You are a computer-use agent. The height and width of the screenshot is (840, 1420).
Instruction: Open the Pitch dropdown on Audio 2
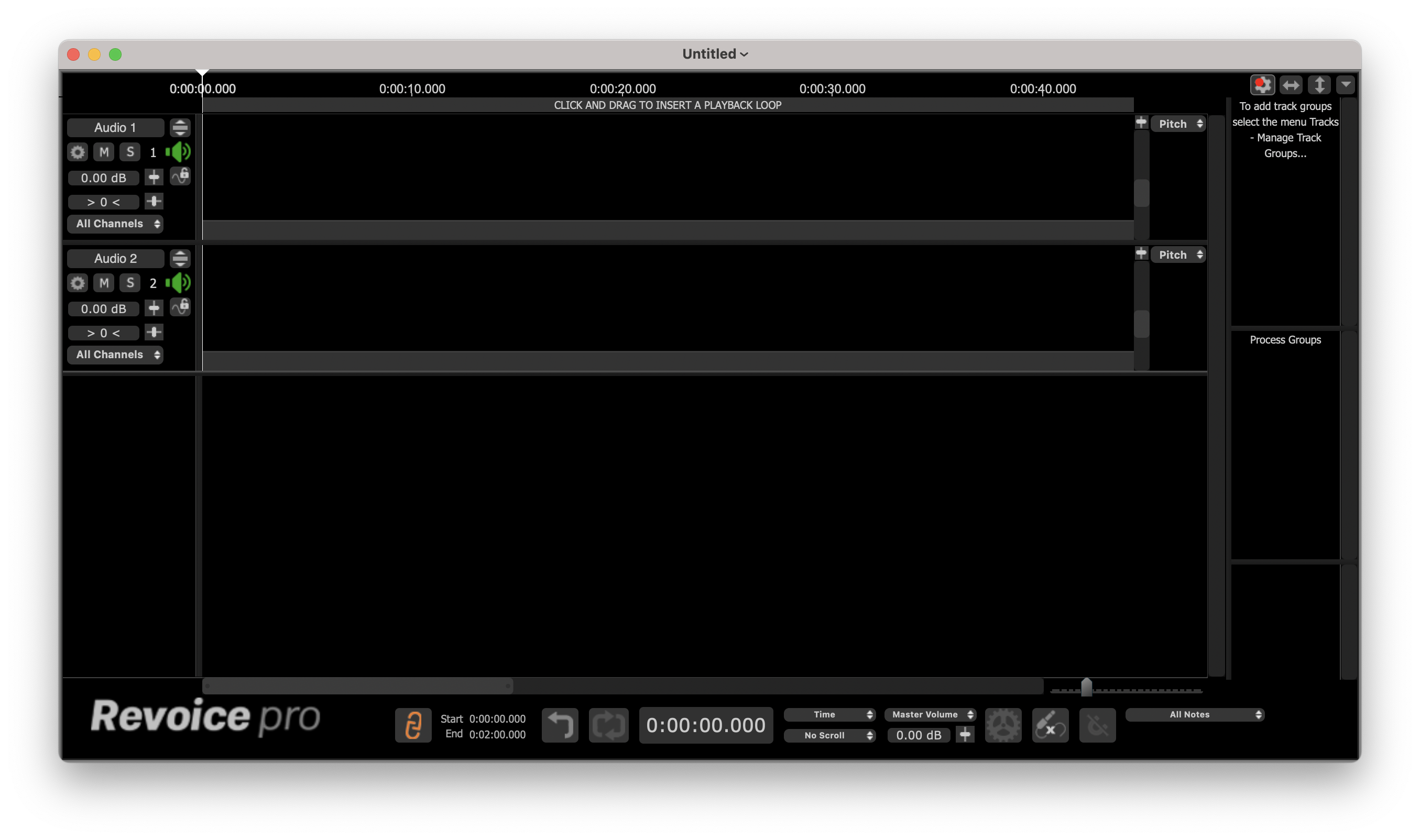[1178, 255]
